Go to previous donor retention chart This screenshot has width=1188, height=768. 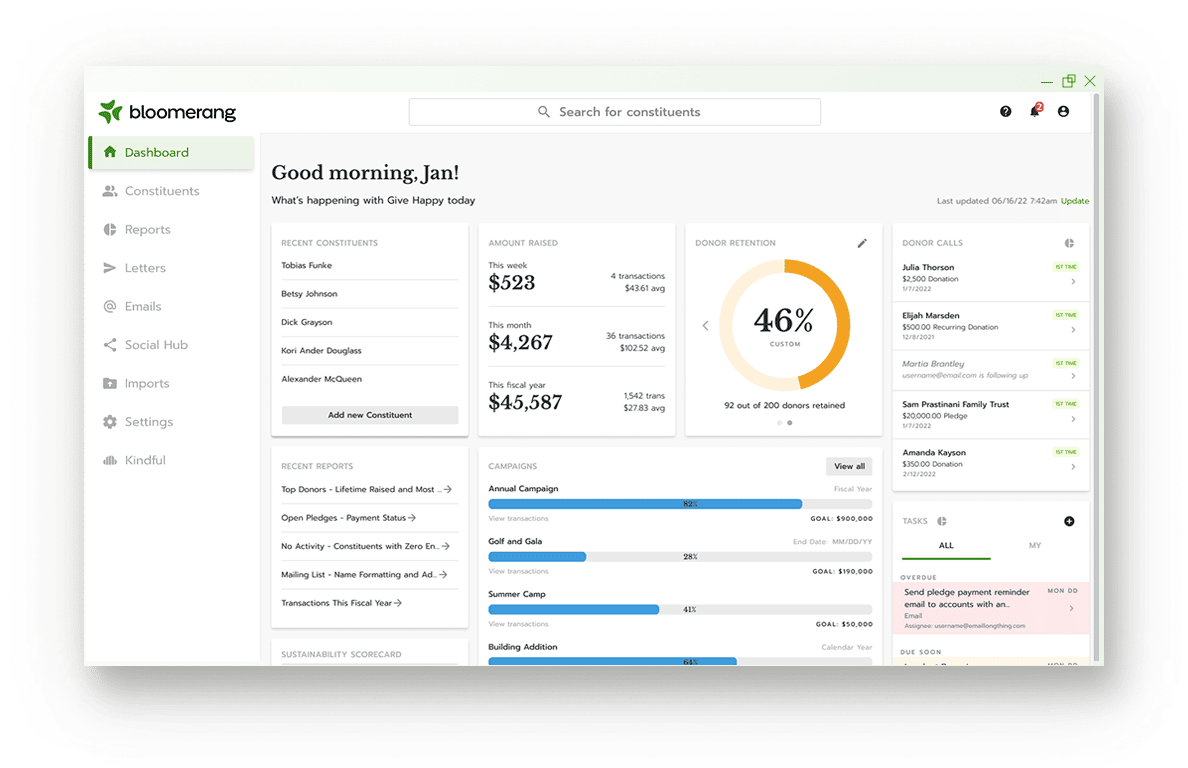pos(705,325)
